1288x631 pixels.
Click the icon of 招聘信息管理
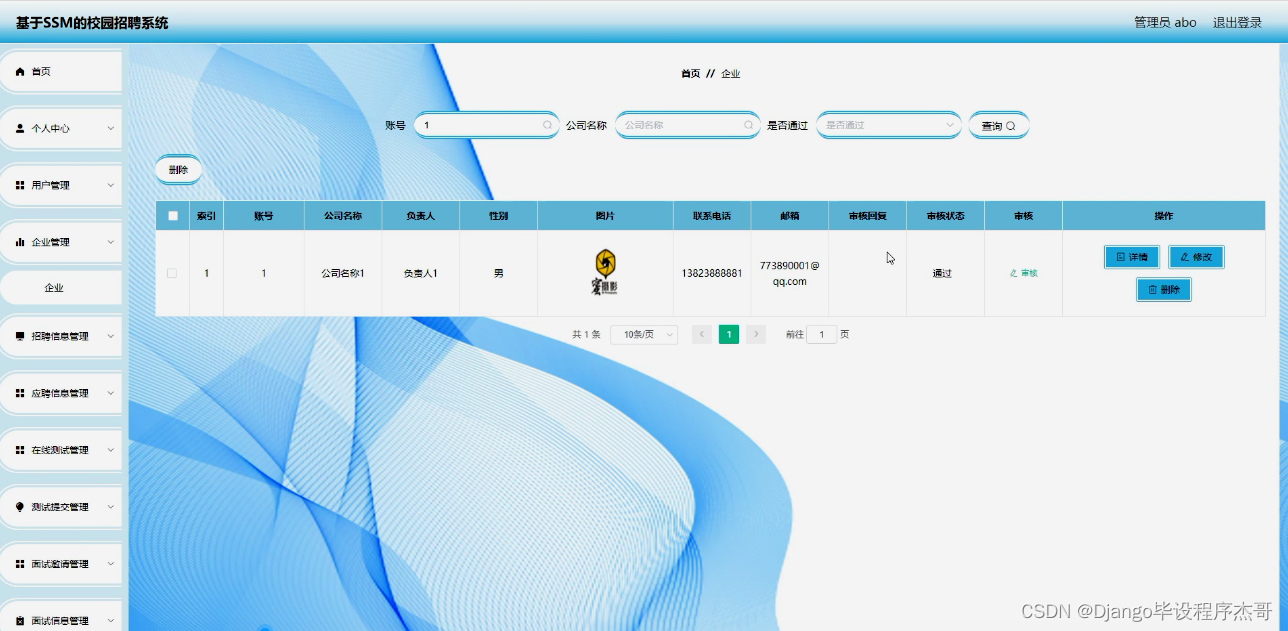point(20,337)
